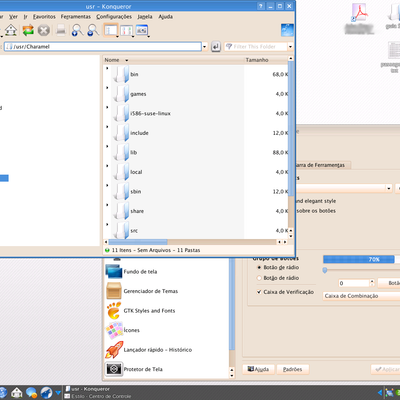Open the Ícones module icon
Screen dimensions: 400x400
pos(114,330)
